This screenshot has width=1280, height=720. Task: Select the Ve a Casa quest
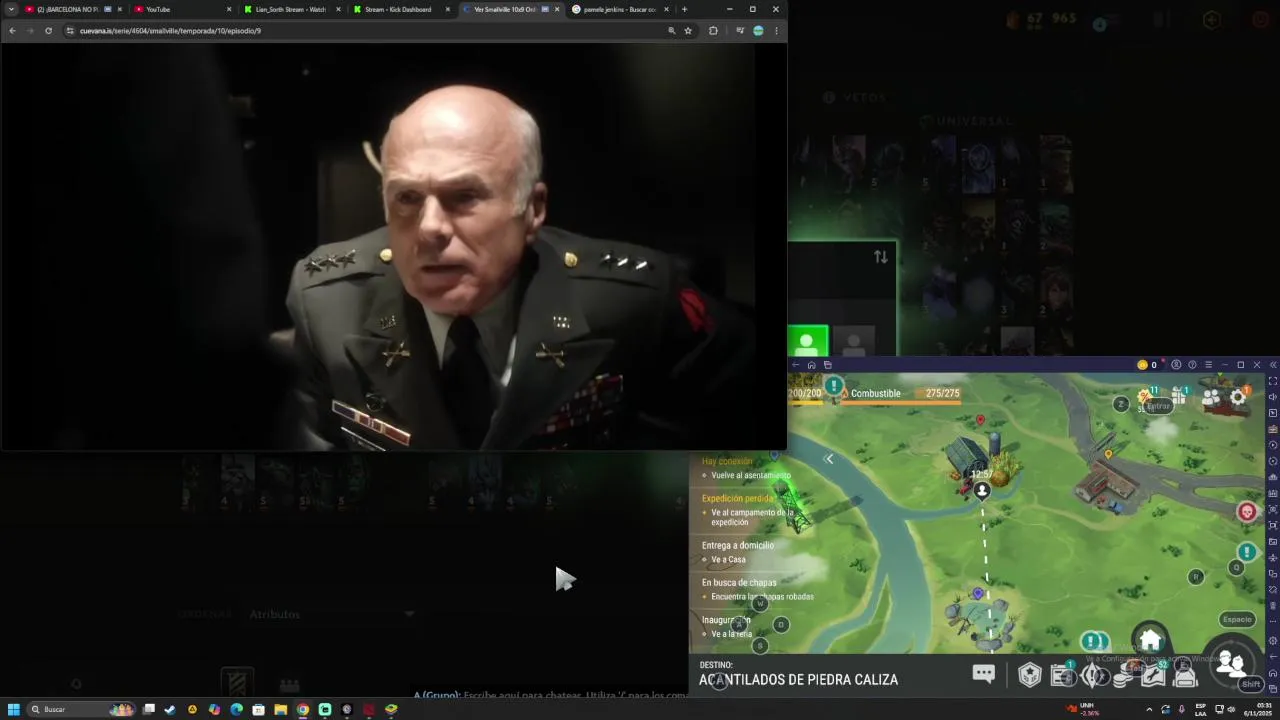(728, 559)
